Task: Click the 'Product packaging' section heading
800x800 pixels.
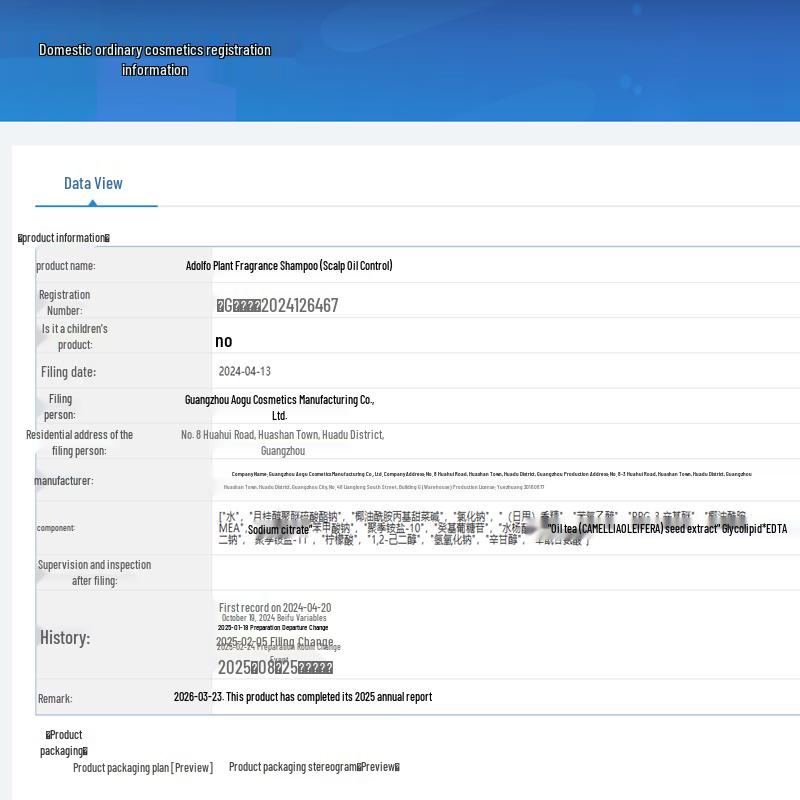Action: click(x=64, y=742)
